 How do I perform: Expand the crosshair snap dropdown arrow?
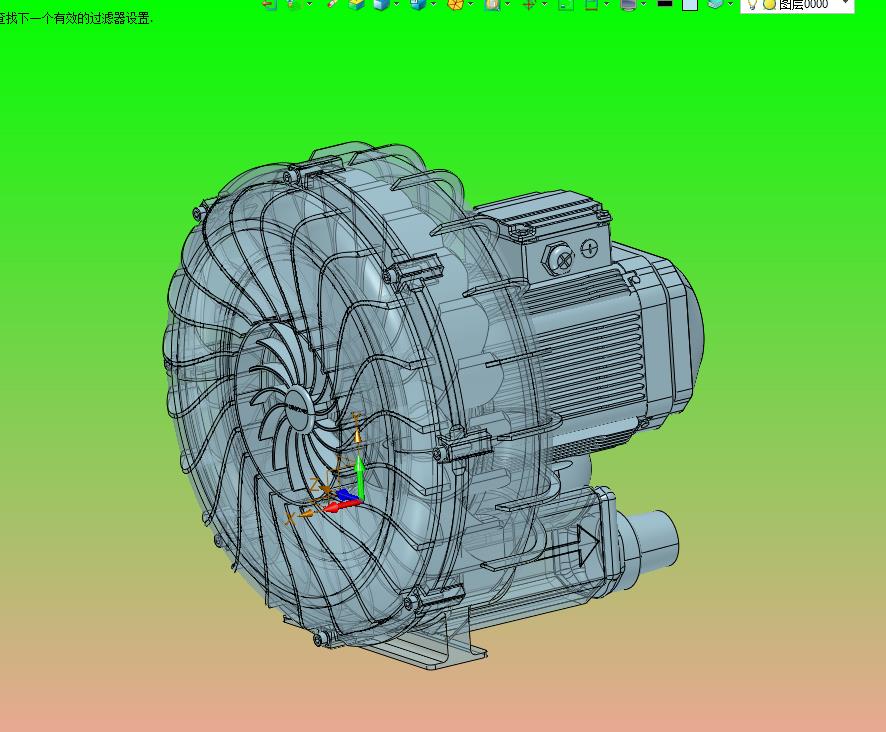[545, 4]
